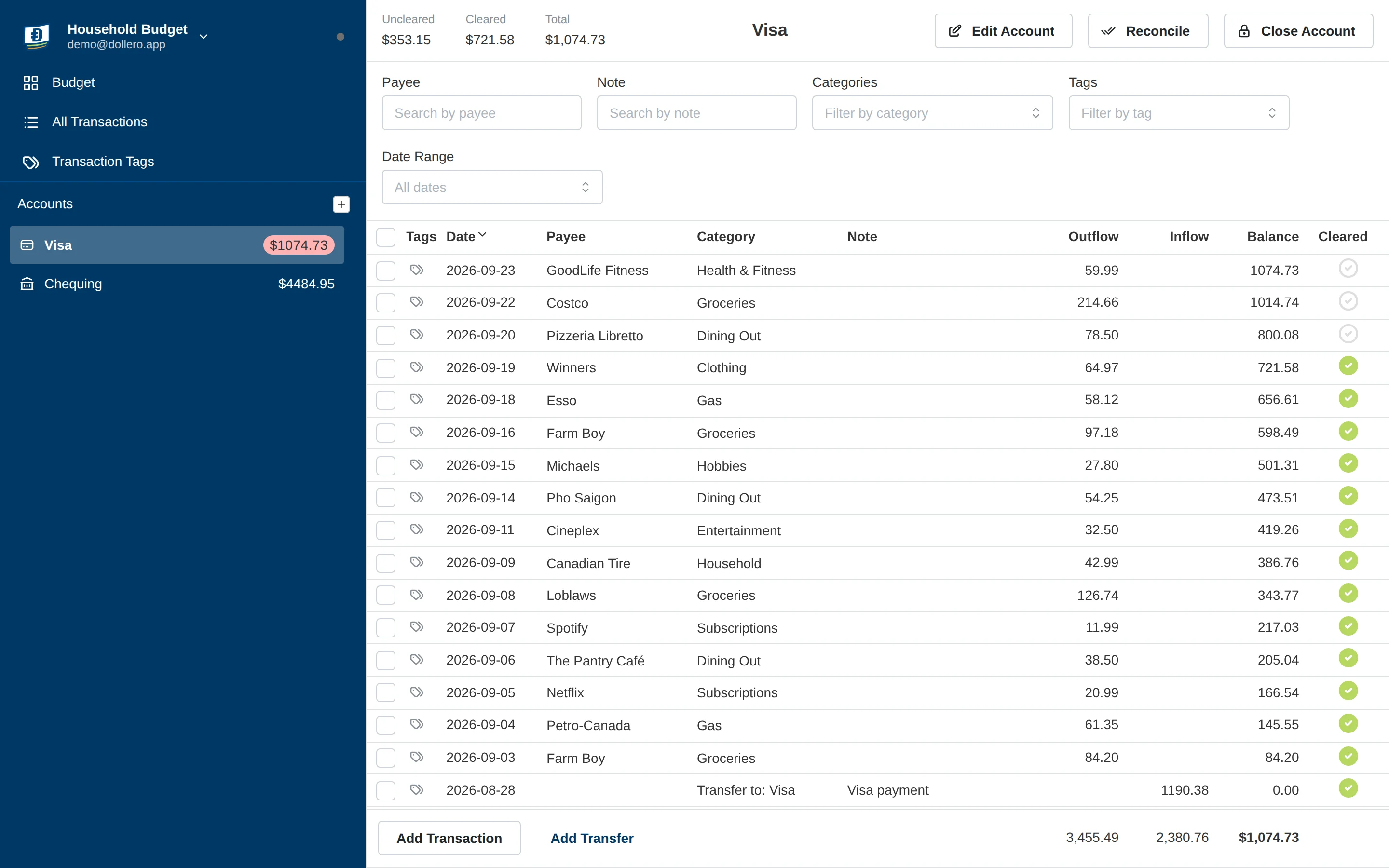Viewport: 1389px width, 868px height.
Task: Click Add Transaction button
Action: [x=449, y=838]
